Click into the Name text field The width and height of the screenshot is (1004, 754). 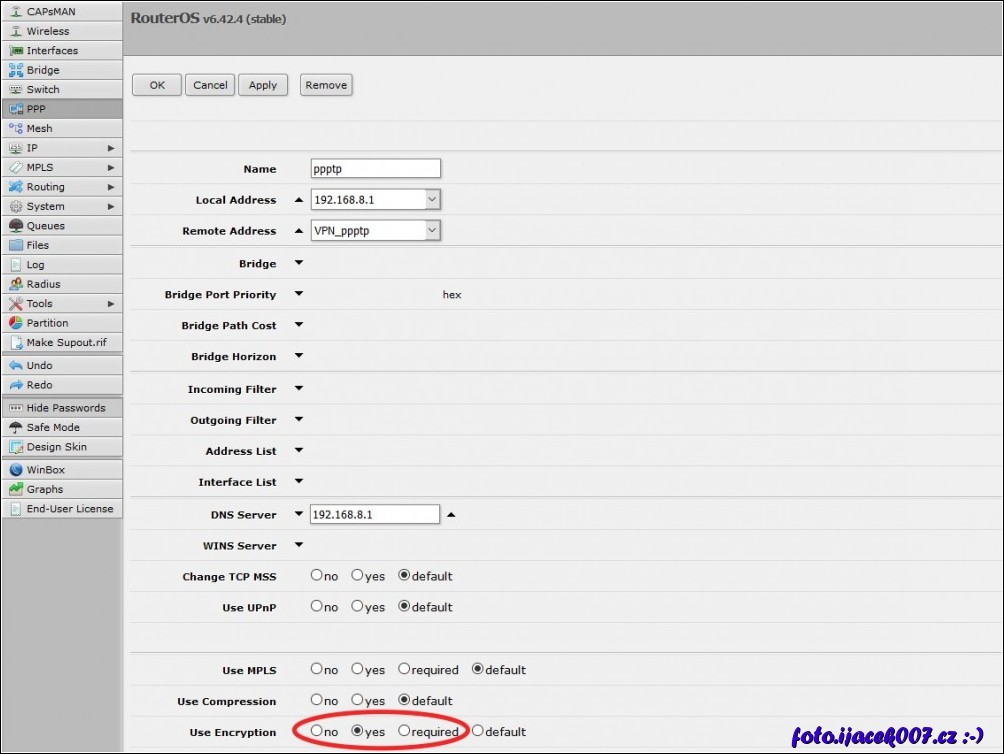coord(375,169)
